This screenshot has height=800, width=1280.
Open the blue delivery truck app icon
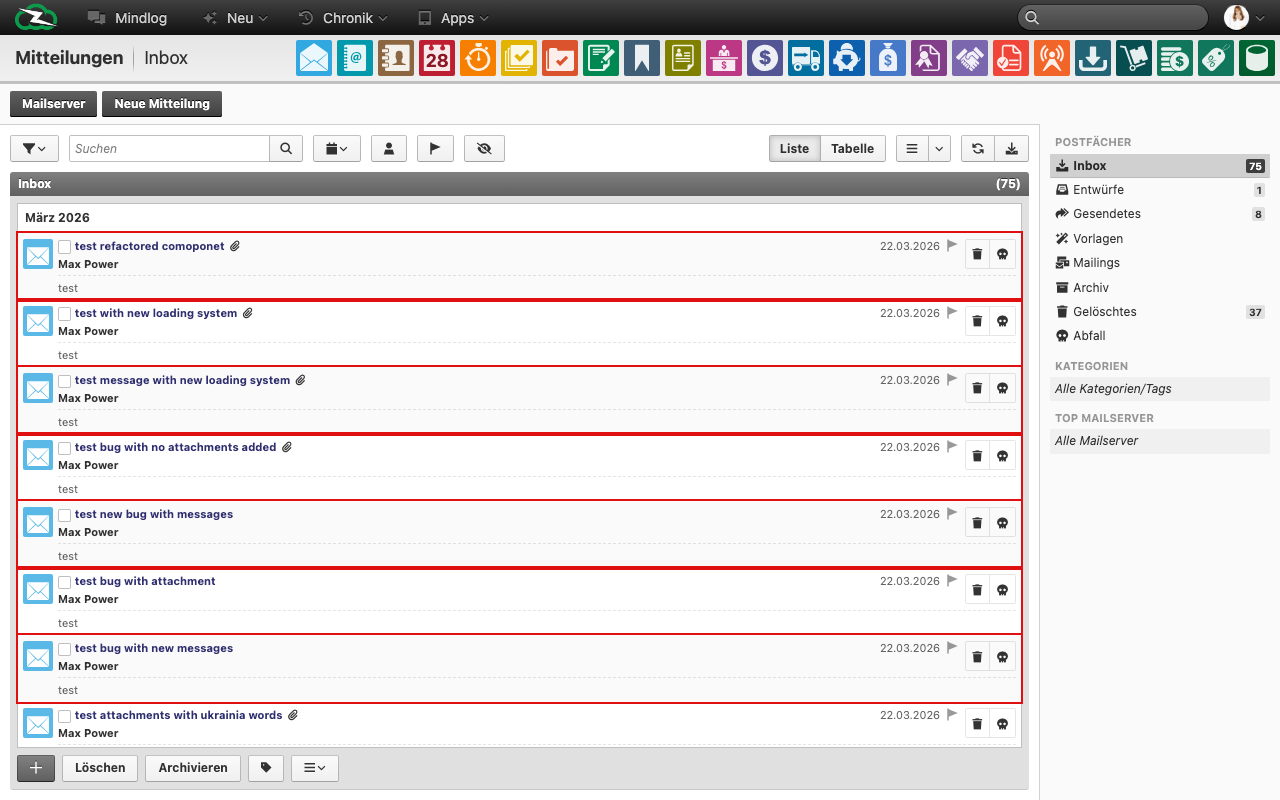(806, 58)
